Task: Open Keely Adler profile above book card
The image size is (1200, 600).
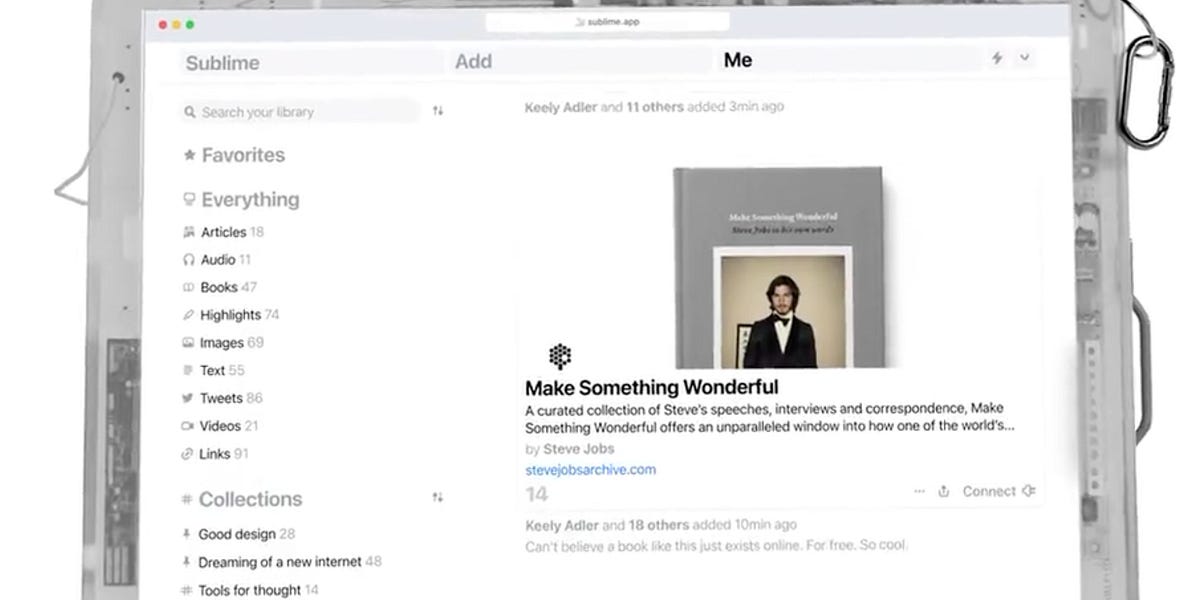Action: pos(561,107)
